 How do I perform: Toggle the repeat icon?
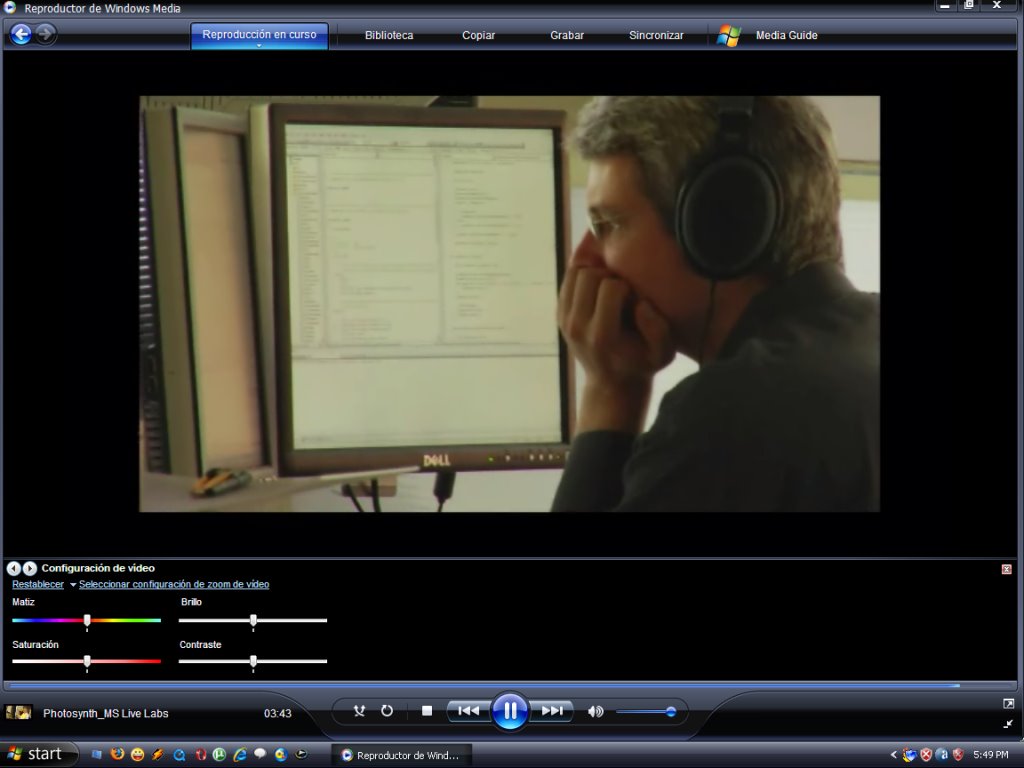point(387,711)
